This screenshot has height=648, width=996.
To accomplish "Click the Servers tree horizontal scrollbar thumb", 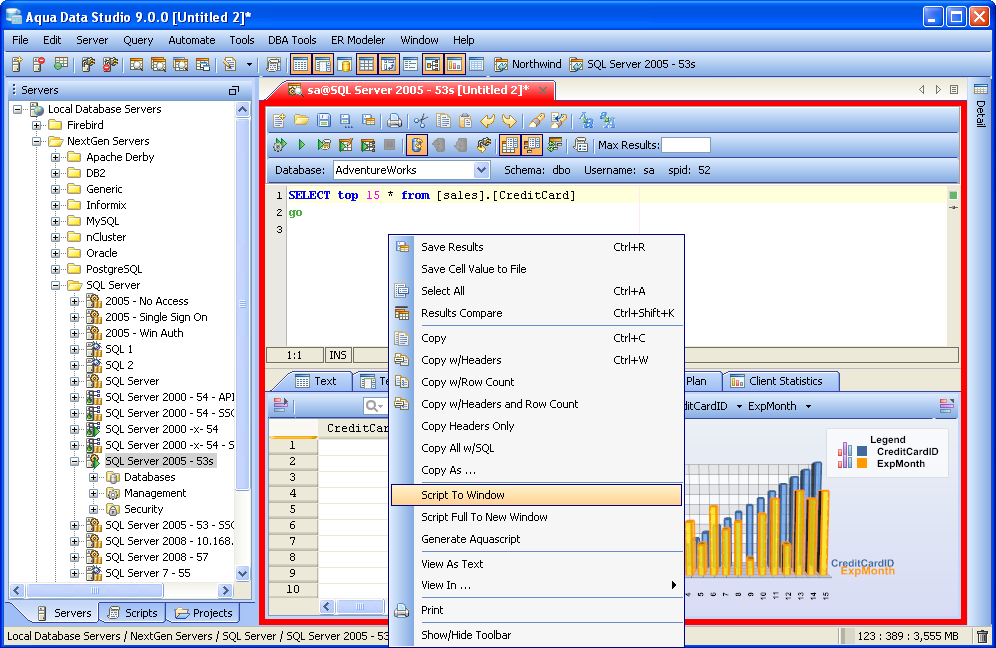I will (x=95, y=590).
